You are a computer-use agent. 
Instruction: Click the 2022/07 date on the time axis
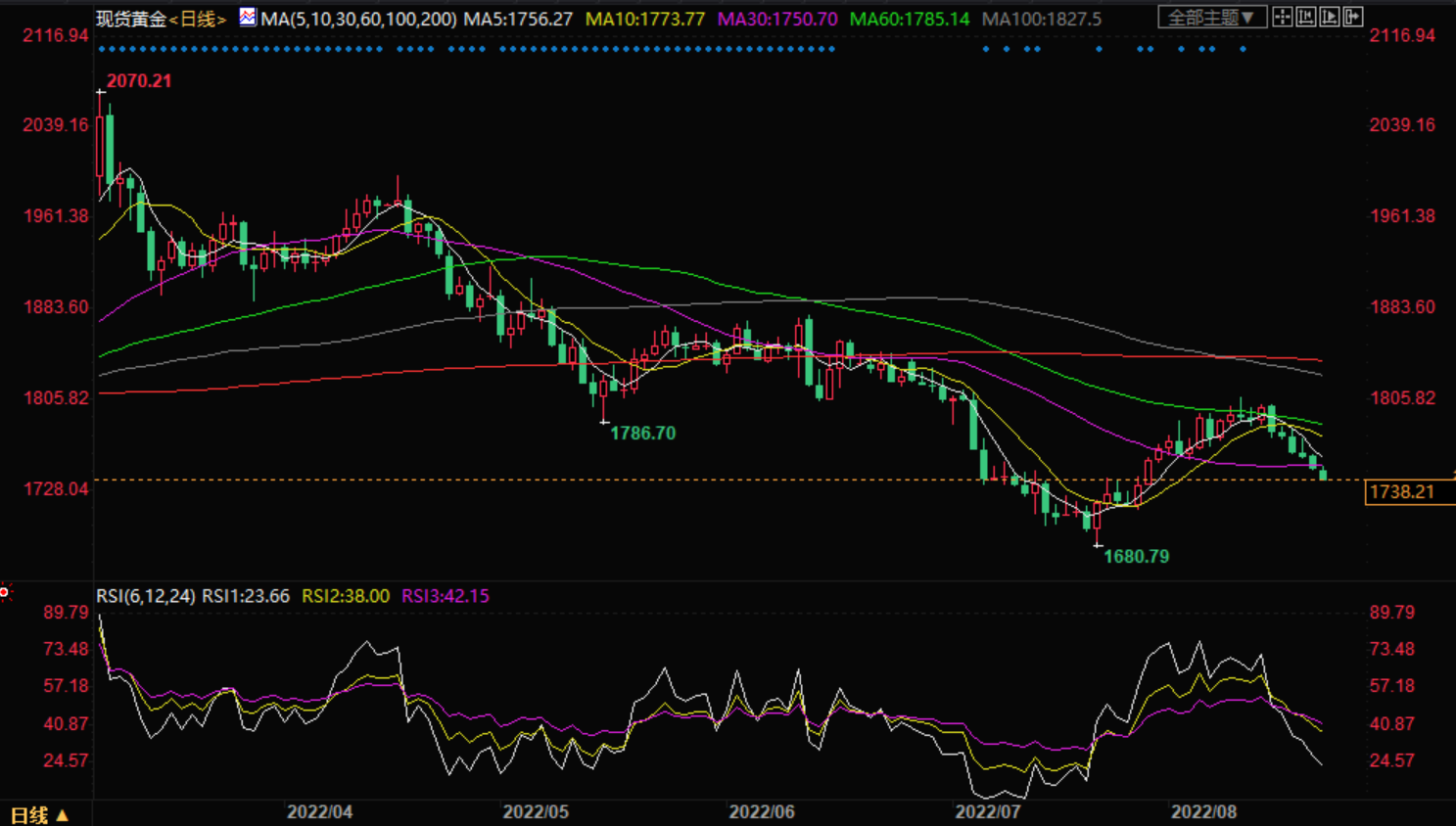pyautogui.click(x=988, y=812)
